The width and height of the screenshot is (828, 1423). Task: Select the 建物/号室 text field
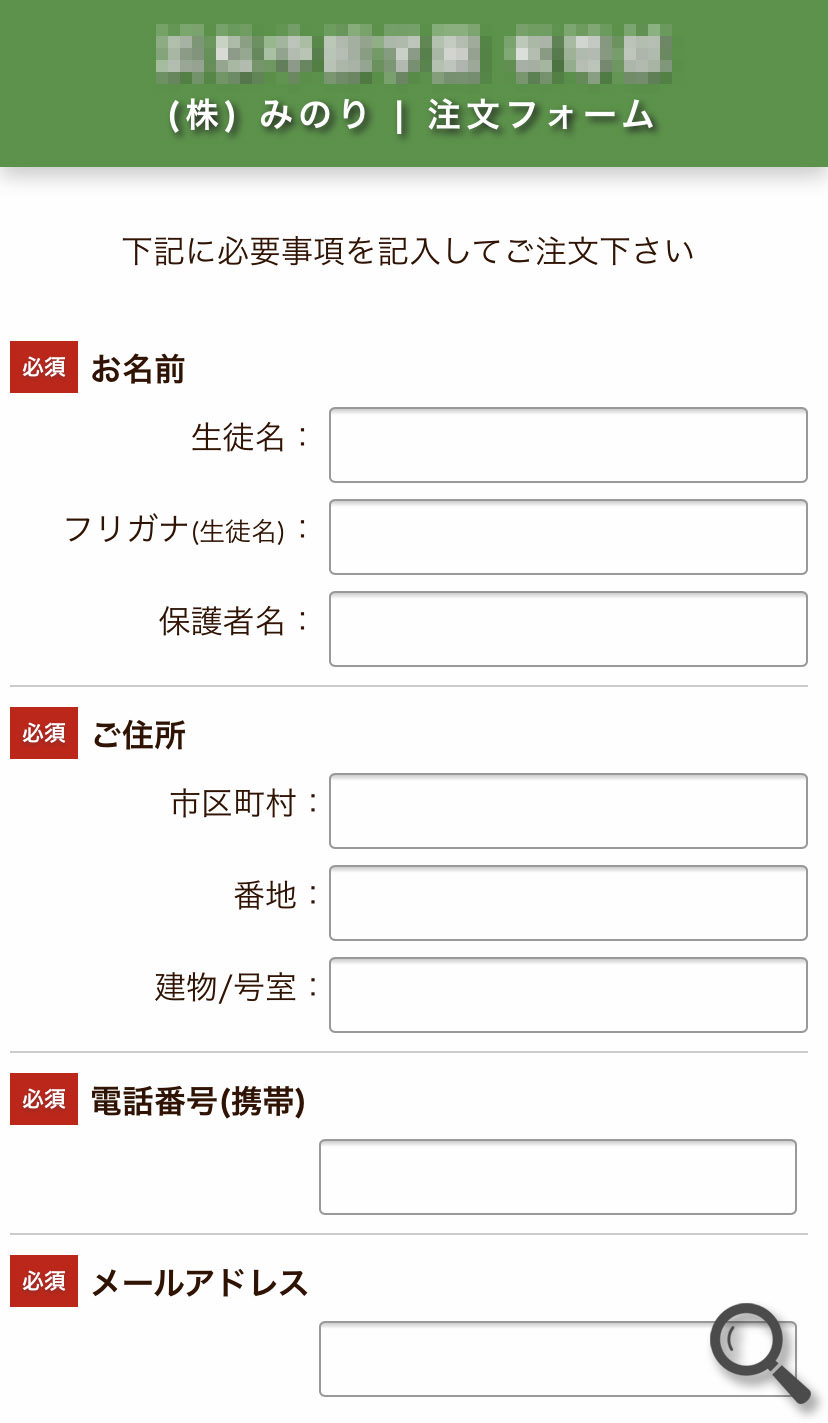pyautogui.click(x=568, y=995)
